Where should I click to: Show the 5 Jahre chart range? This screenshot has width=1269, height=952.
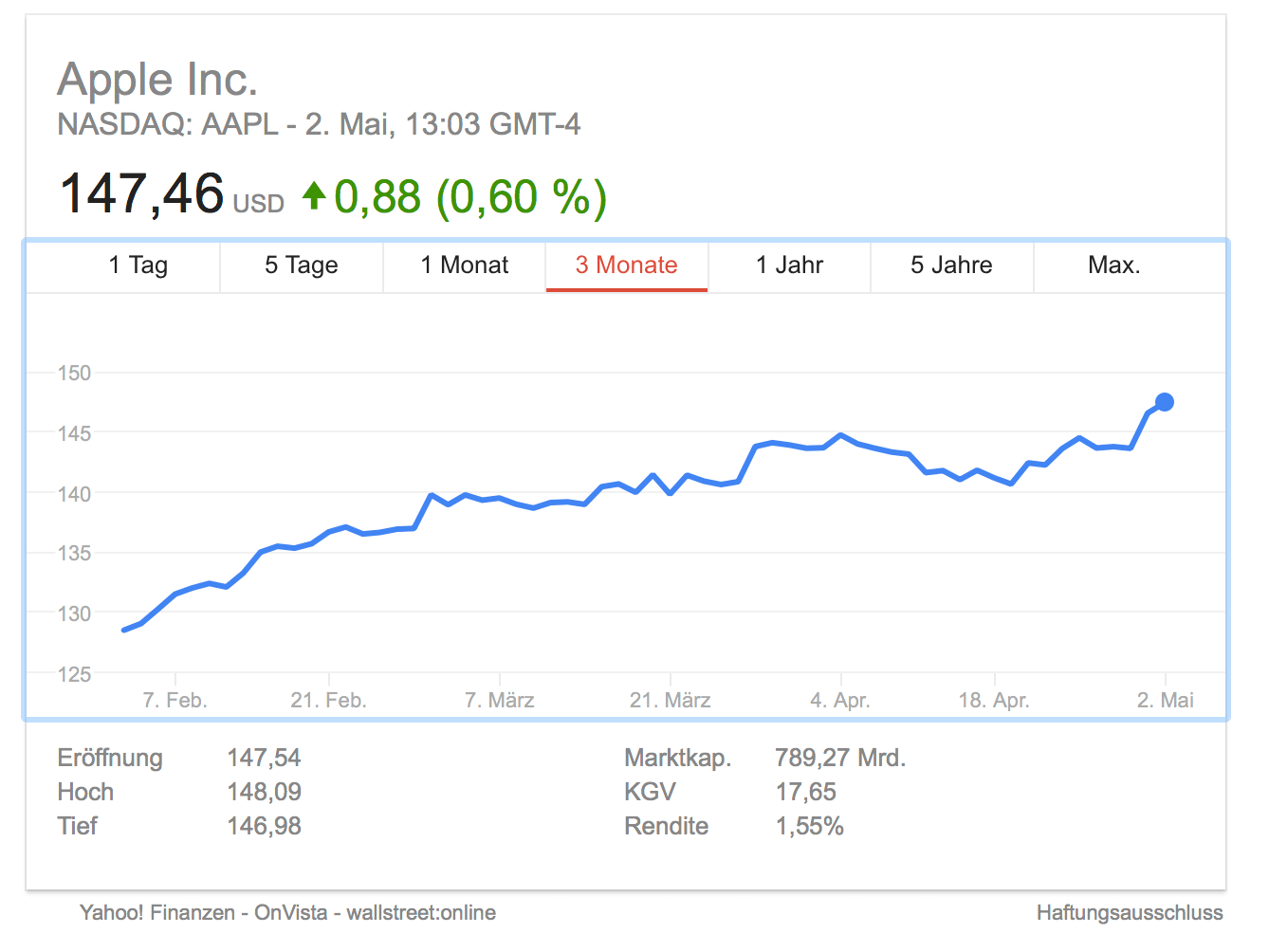(x=952, y=265)
